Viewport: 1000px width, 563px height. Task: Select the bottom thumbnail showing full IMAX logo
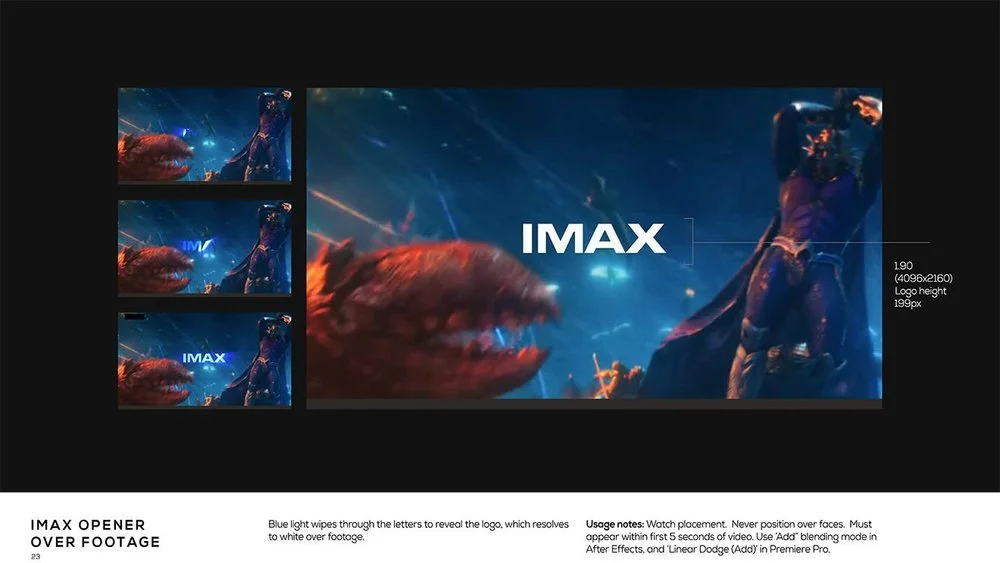click(x=205, y=360)
